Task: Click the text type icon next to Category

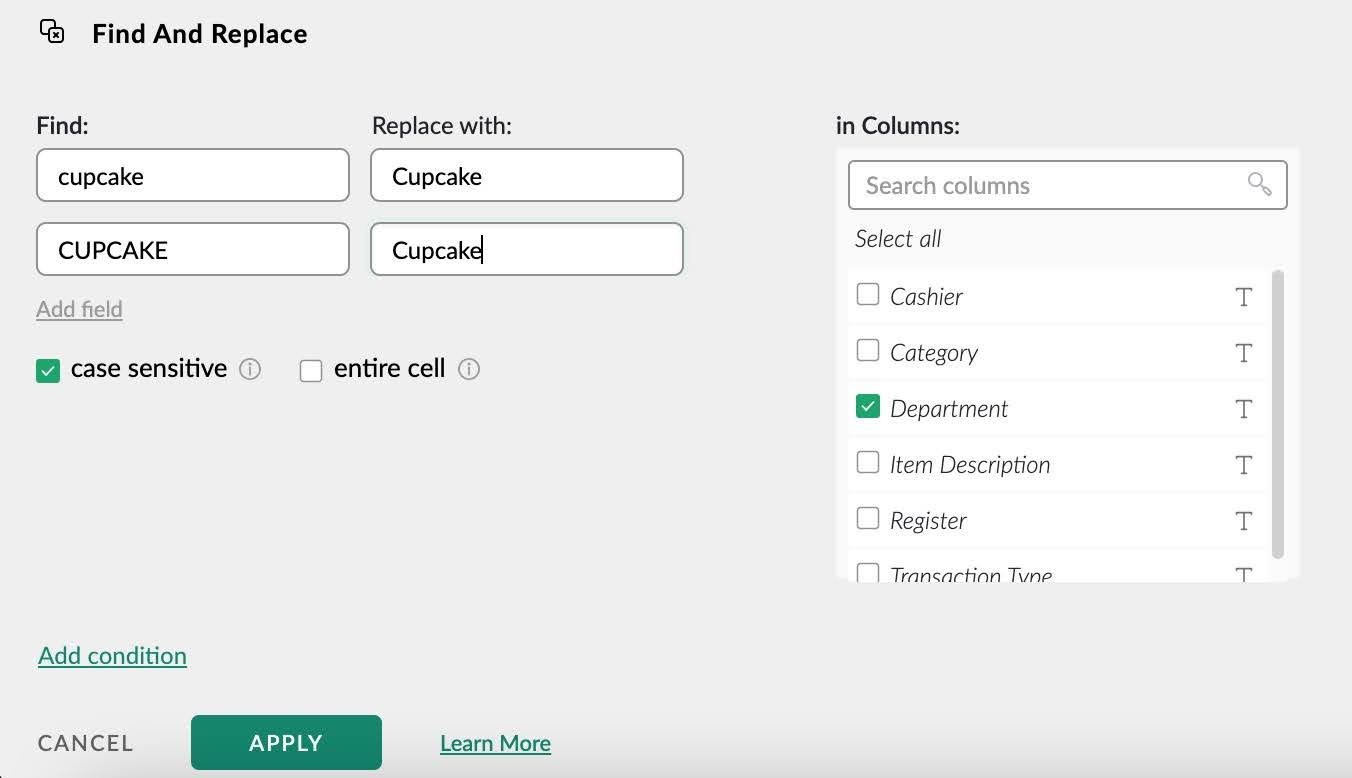Action: tap(1243, 353)
